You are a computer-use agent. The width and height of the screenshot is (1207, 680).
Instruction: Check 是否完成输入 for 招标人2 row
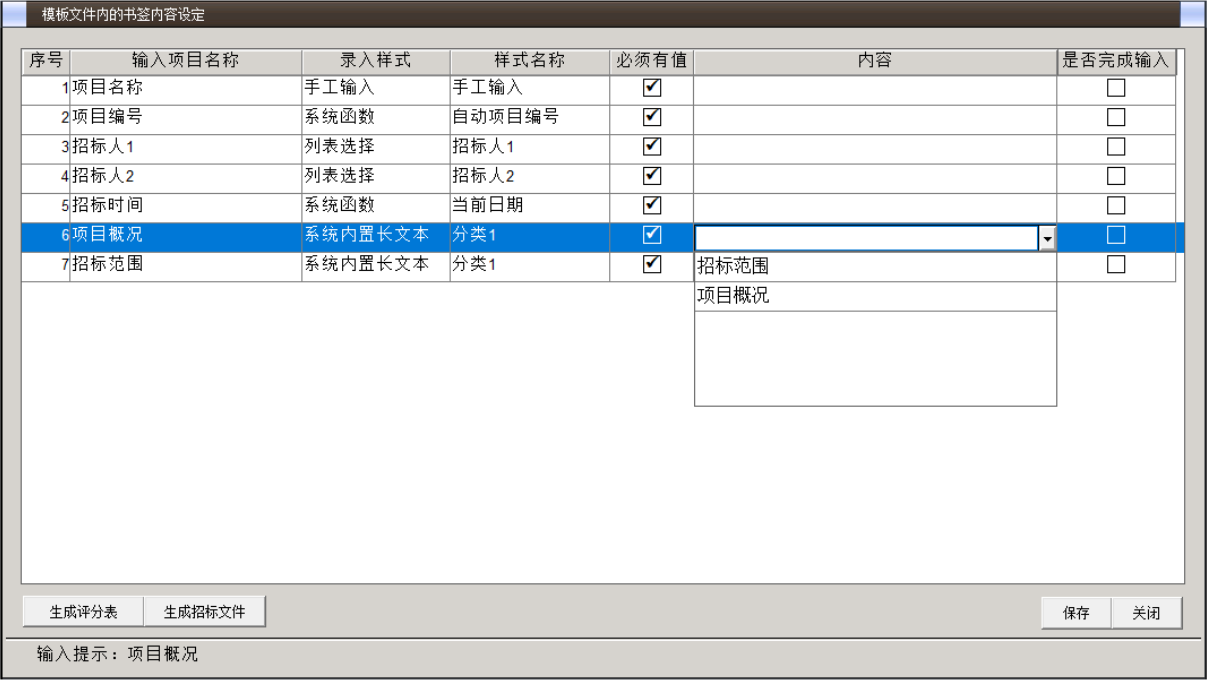[x=1115, y=176]
